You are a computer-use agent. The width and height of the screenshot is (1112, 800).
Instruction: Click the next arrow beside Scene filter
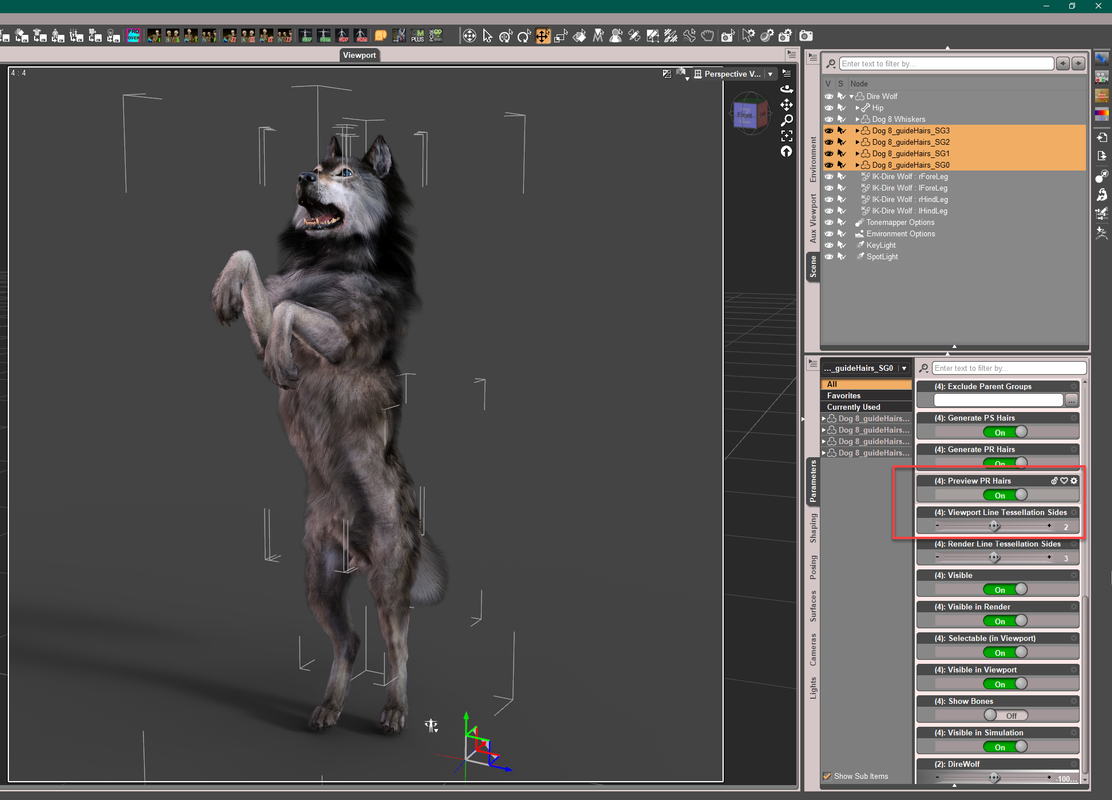pos(1078,63)
